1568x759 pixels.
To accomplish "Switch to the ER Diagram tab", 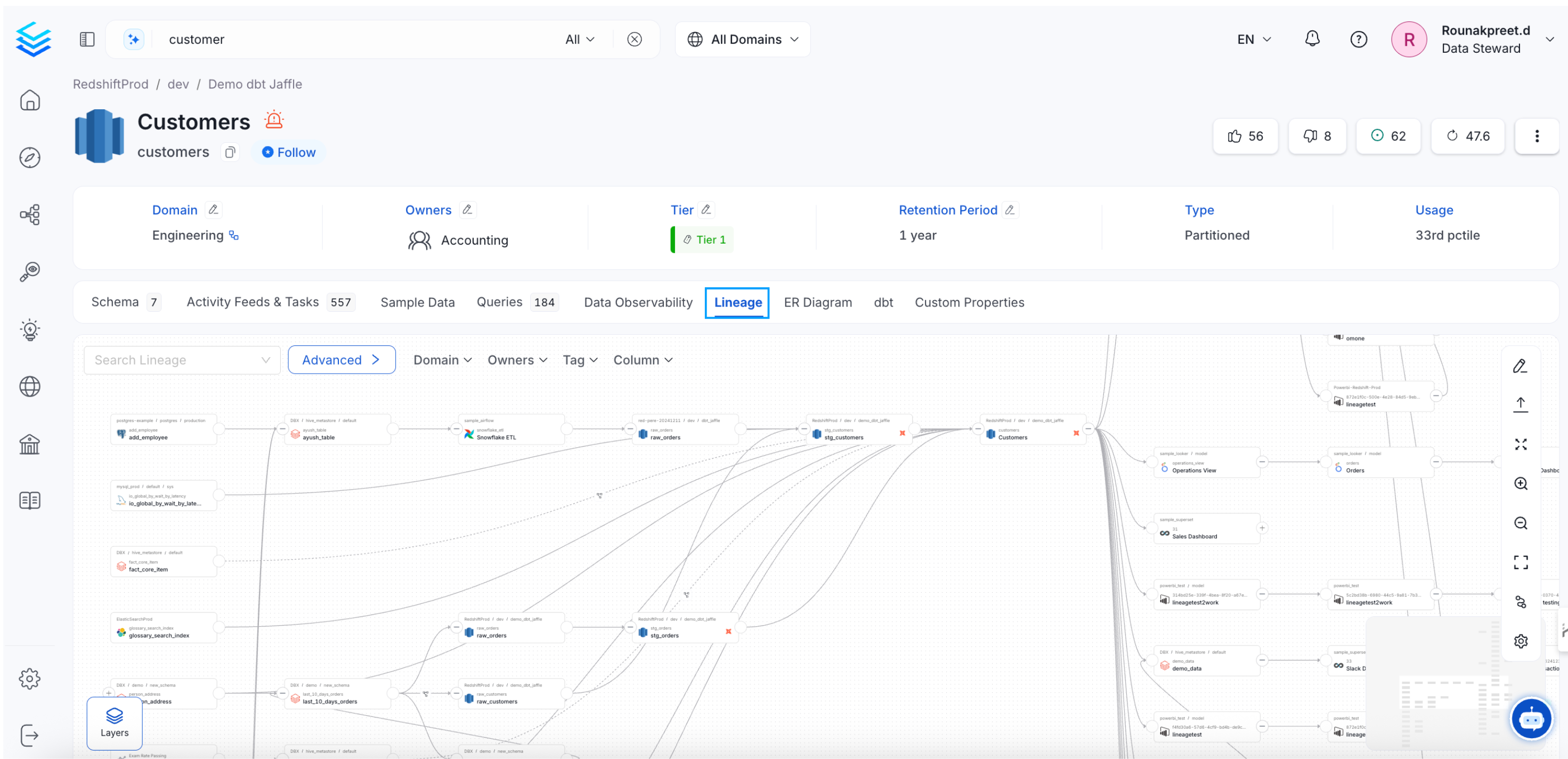I will pos(818,302).
